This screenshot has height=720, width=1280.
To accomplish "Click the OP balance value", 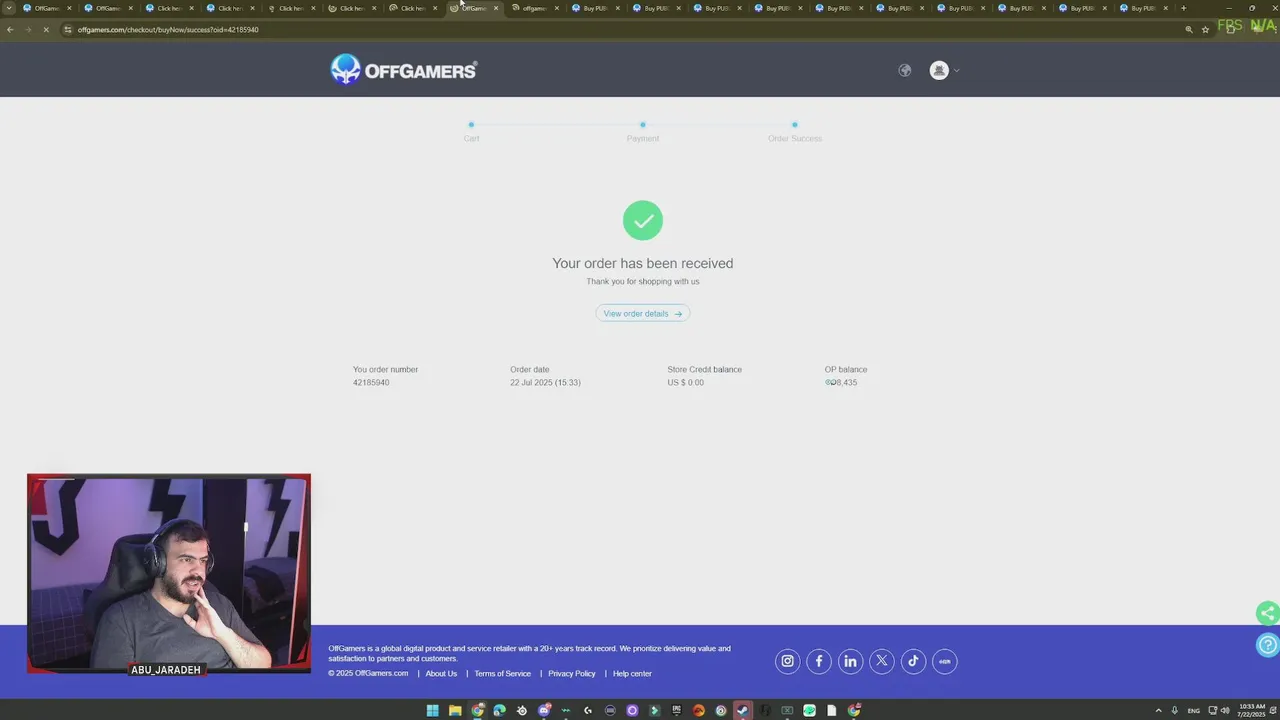I will tap(841, 382).
